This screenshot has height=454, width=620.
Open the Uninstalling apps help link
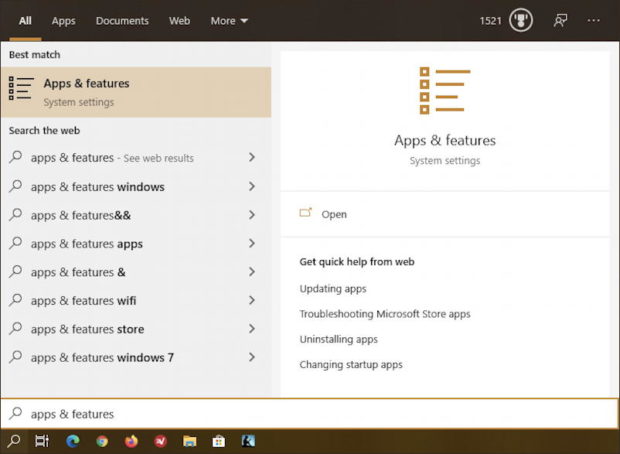(338, 339)
